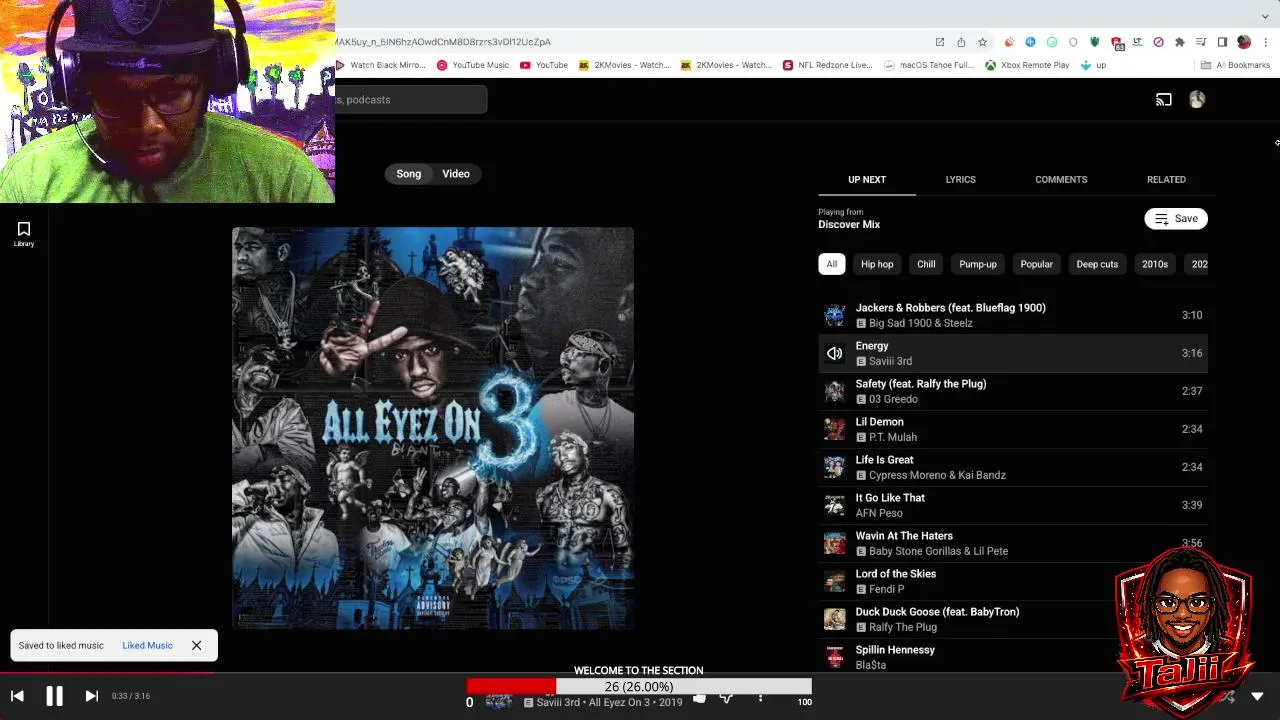
Task: Skip to the next track
Action: pyautogui.click(x=91, y=696)
